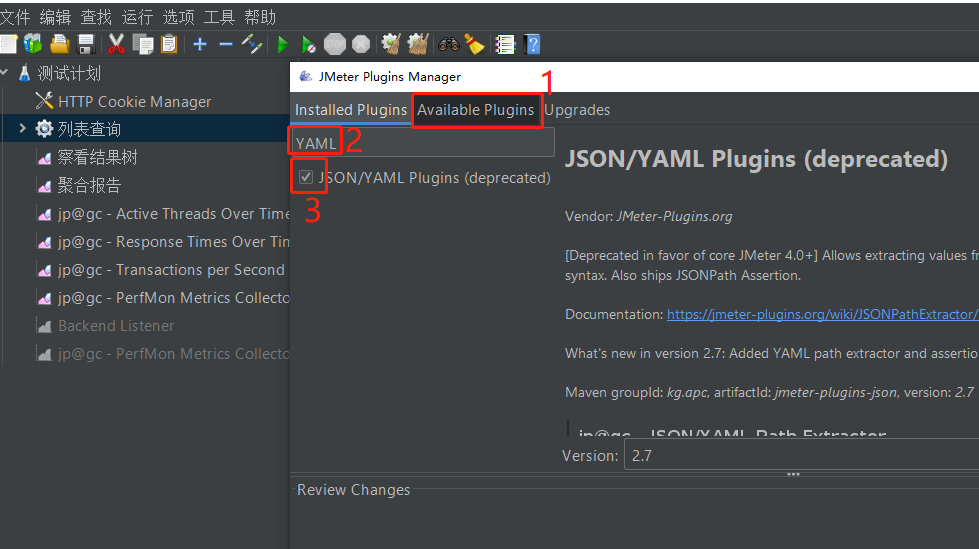Image resolution: width=979 pixels, height=549 pixels.
Task: Click the 聚合报告 listener icon
Action: pos(44,186)
